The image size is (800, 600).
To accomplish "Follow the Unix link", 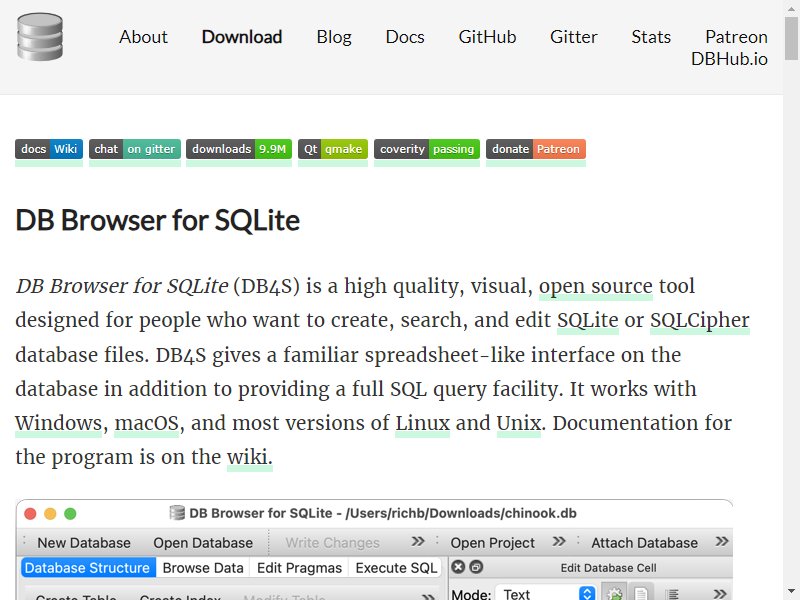I will pos(518,423).
